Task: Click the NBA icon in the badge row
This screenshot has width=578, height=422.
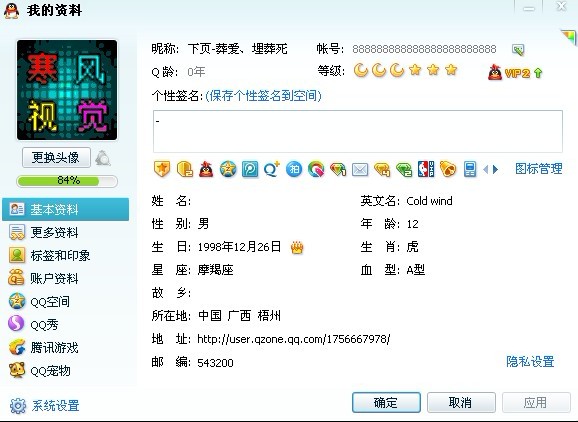Action: coord(426,169)
